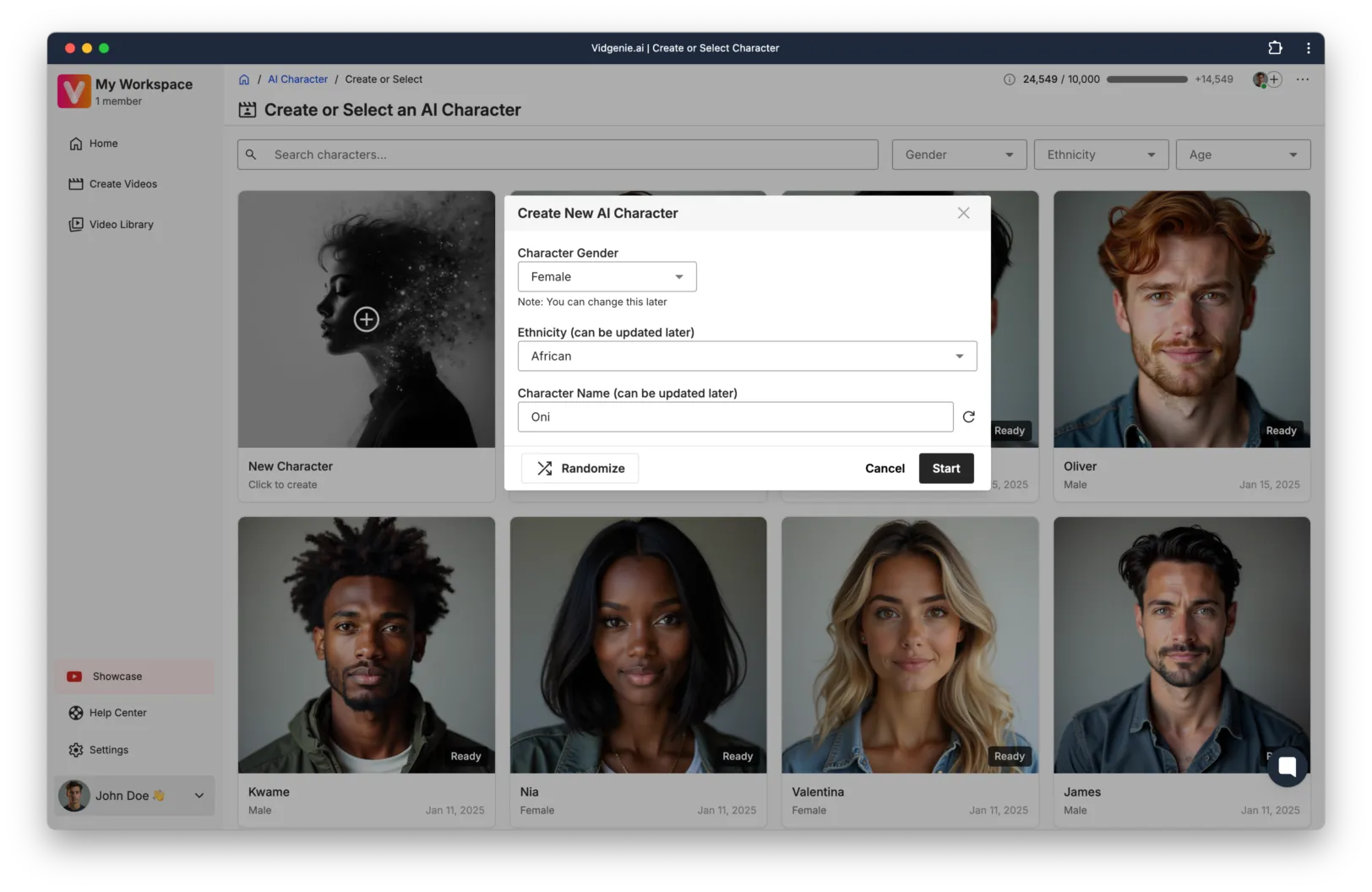Click the John Doe avatar picture

[x=74, y=795]
